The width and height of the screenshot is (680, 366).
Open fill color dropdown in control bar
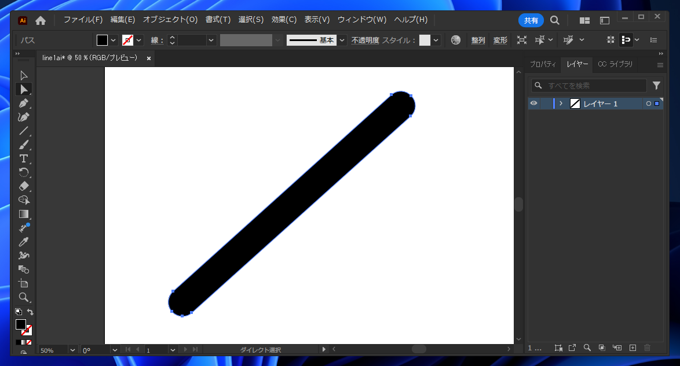[x=113, y=40]
